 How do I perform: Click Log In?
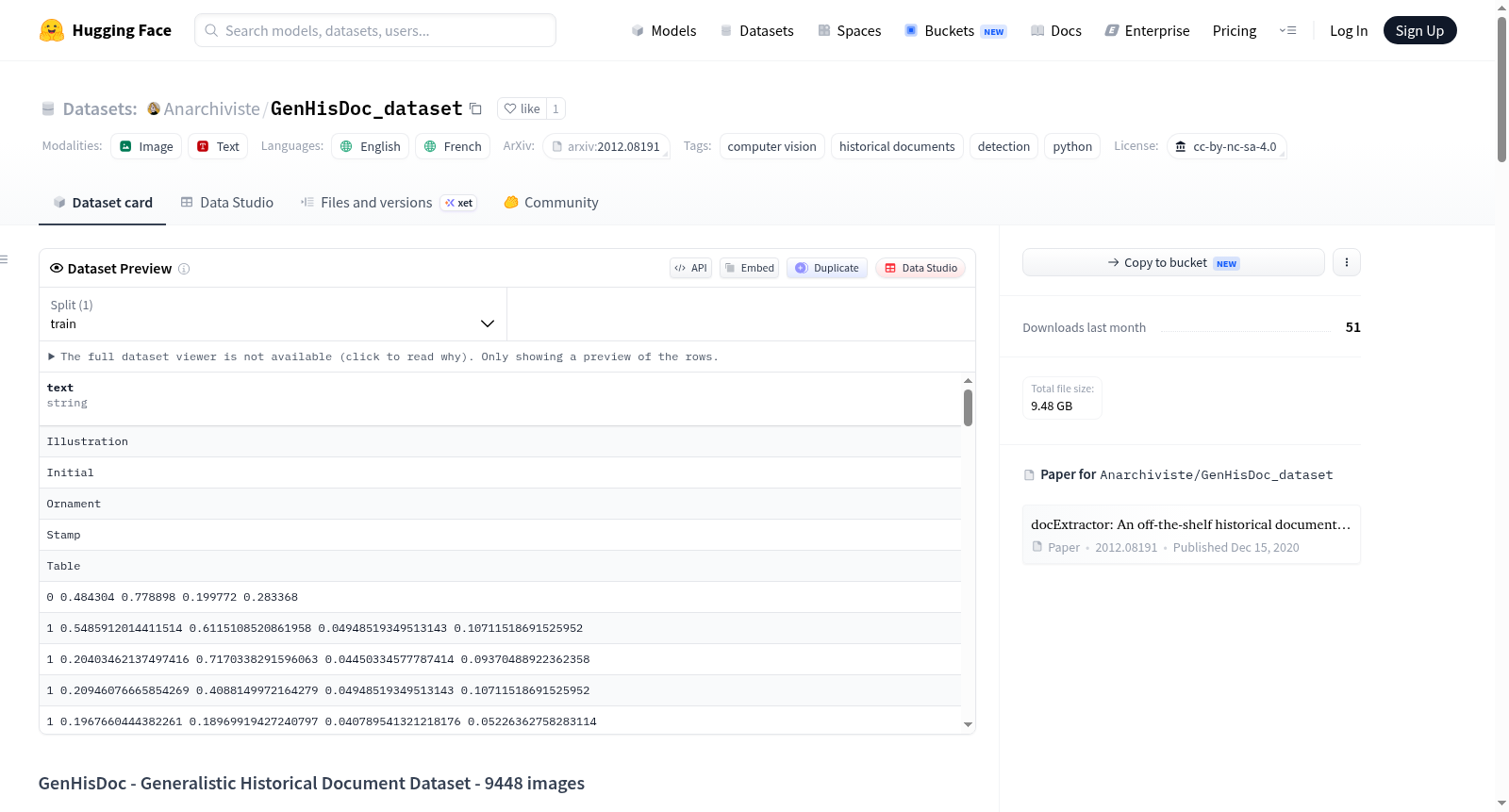tap(1349, 30)
